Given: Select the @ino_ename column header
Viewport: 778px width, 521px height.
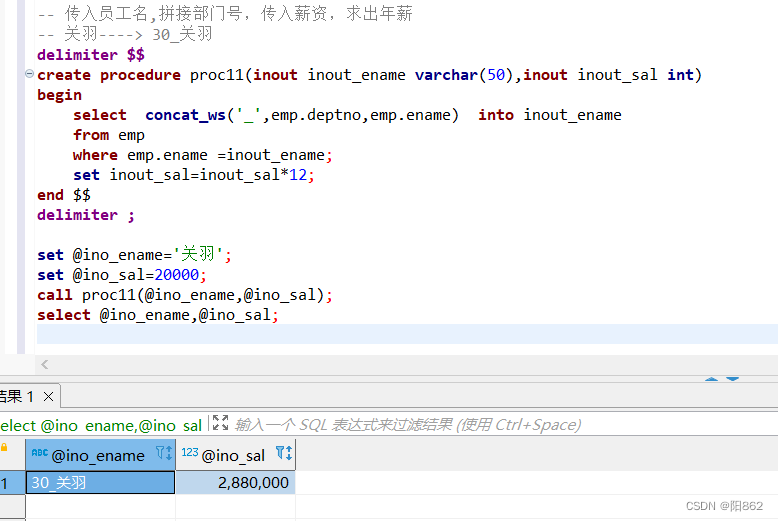Looking at the screenshot, I should click(x=98, y=455).
